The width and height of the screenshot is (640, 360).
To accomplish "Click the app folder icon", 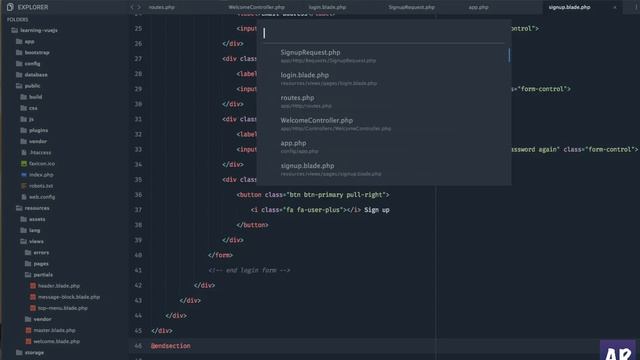I will click(x=19, y=41).
